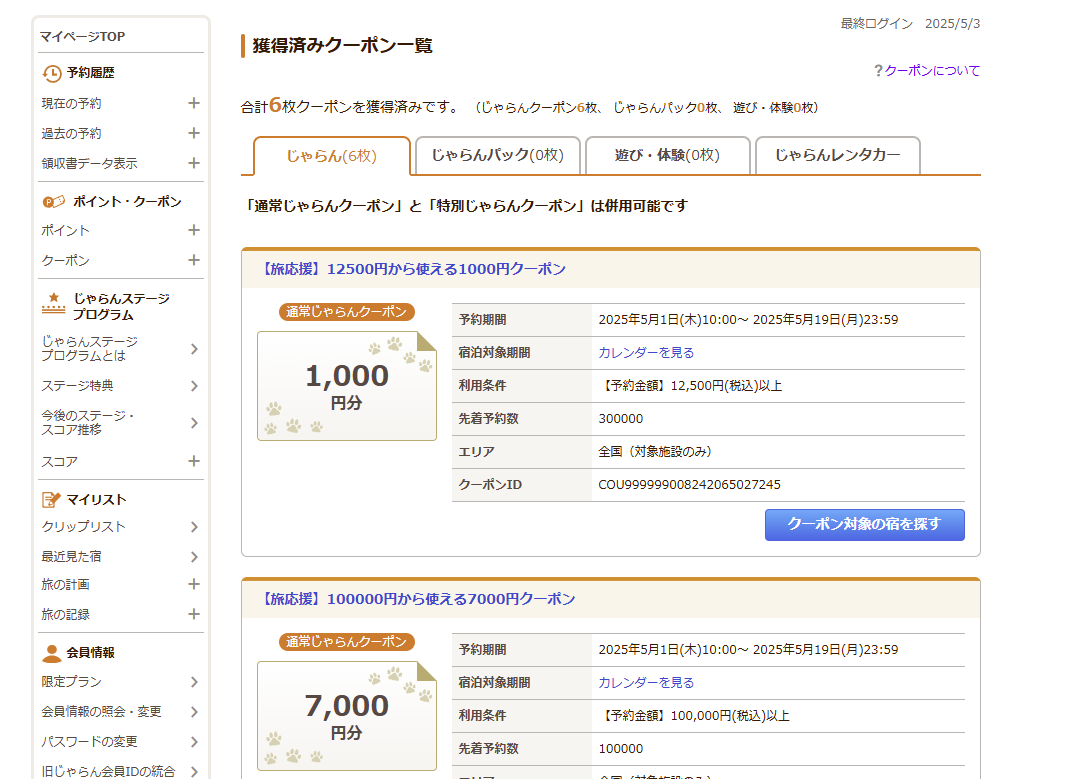1065x779 pixels.
Task: Expand 領収書データ表示 plus icon
Action: tap(194, 163)
